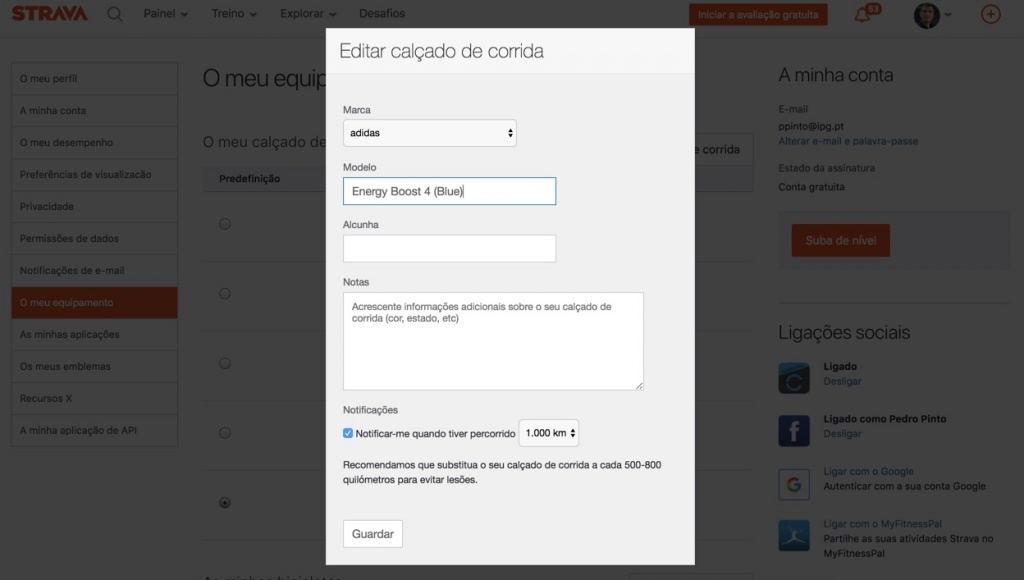Click the Alterar e-mail e palavra-passe link
Image resolution: width=1024 pixels, height=580 pixels.
(848, 141)
